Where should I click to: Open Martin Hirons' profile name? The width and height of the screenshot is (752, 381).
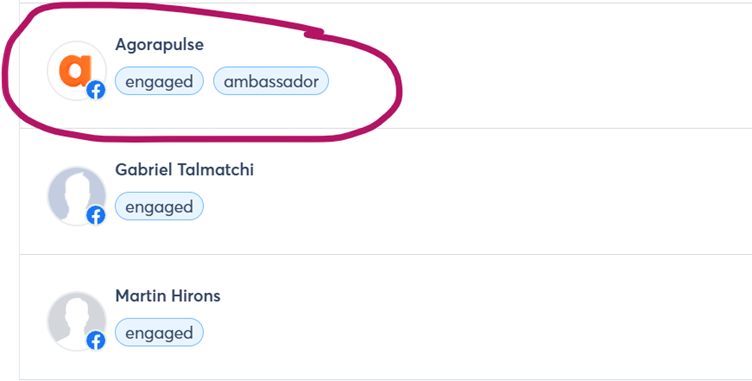168,296
